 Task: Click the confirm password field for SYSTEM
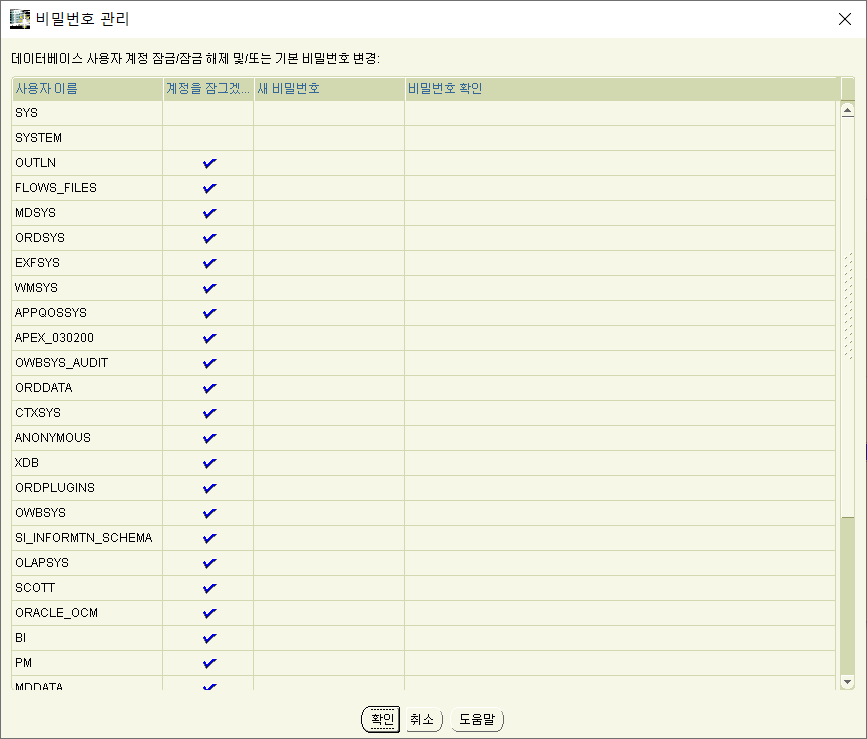(620, 138)
